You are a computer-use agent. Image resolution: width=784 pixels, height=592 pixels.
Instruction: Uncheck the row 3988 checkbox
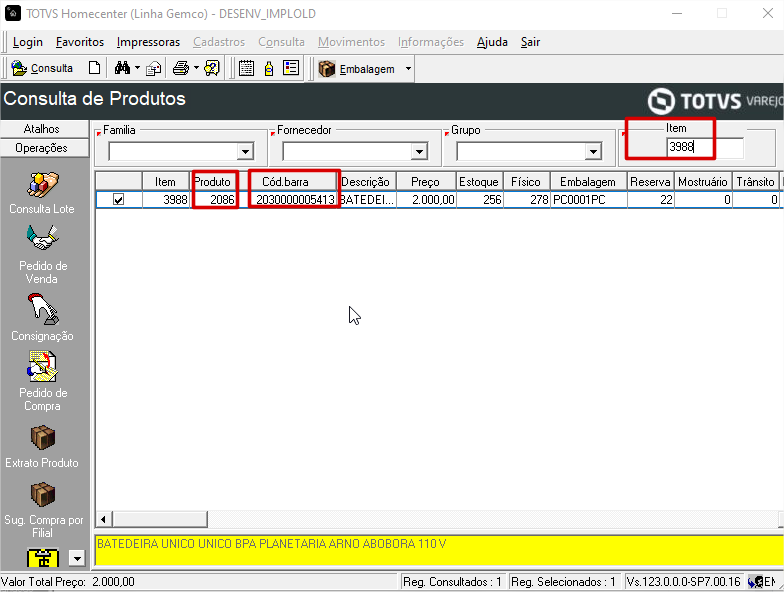118,200
